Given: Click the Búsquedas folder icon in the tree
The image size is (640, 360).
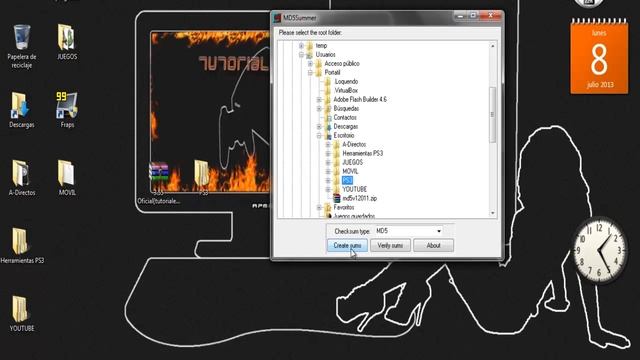Looking at the screenshot, I should (328, 109).
